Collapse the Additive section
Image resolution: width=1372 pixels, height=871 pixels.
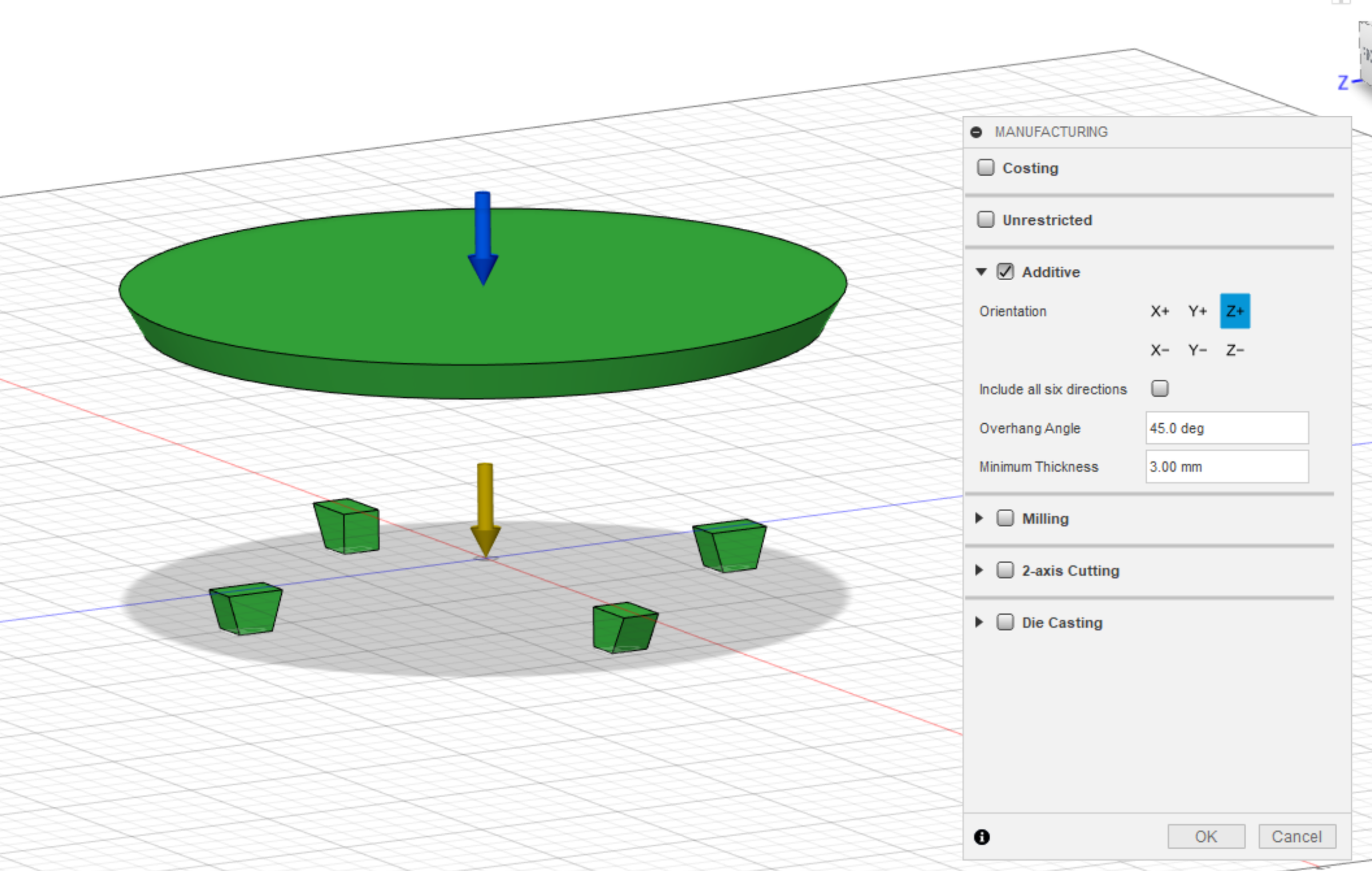[x=981, y=272]
